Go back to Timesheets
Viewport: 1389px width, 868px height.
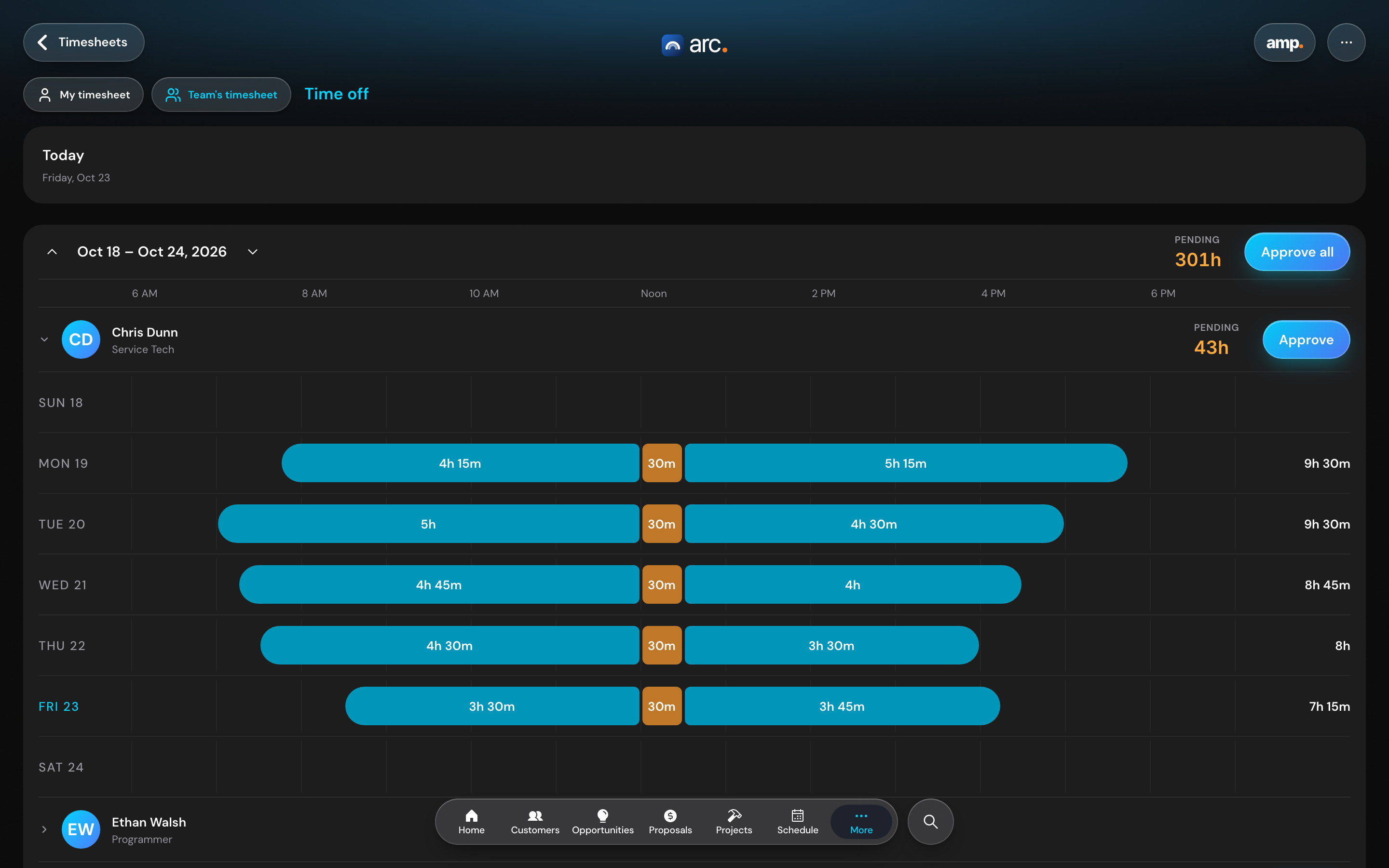click(84, 42)
